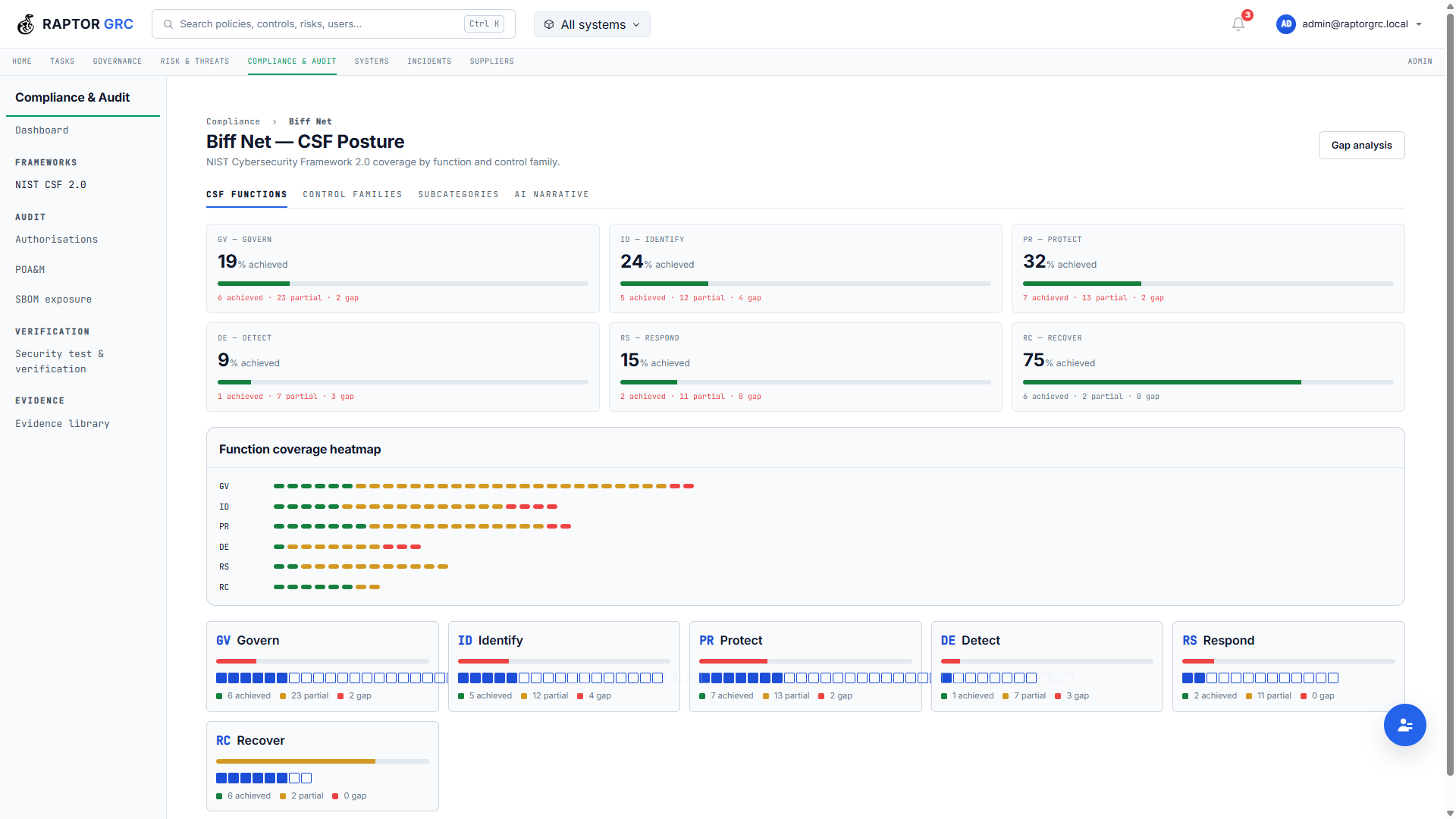Go to the Home nav item
The height and width of the screenshot is (819, 1456).
click(22, 61)
